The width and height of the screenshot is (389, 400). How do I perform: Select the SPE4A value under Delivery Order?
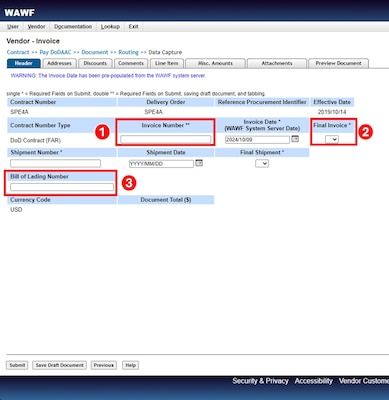coord(154,112)
